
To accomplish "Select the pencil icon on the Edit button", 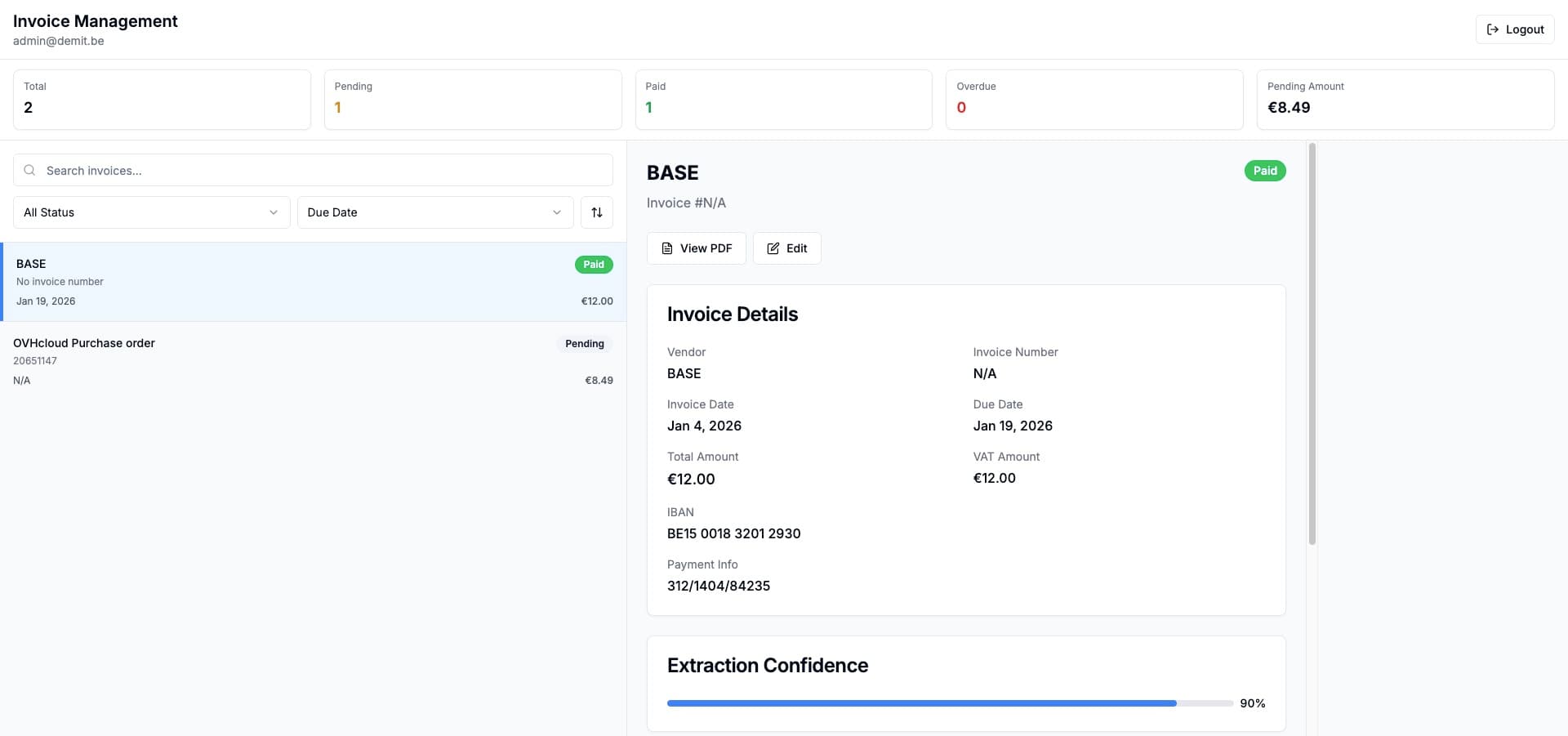I will pos(773,248).
